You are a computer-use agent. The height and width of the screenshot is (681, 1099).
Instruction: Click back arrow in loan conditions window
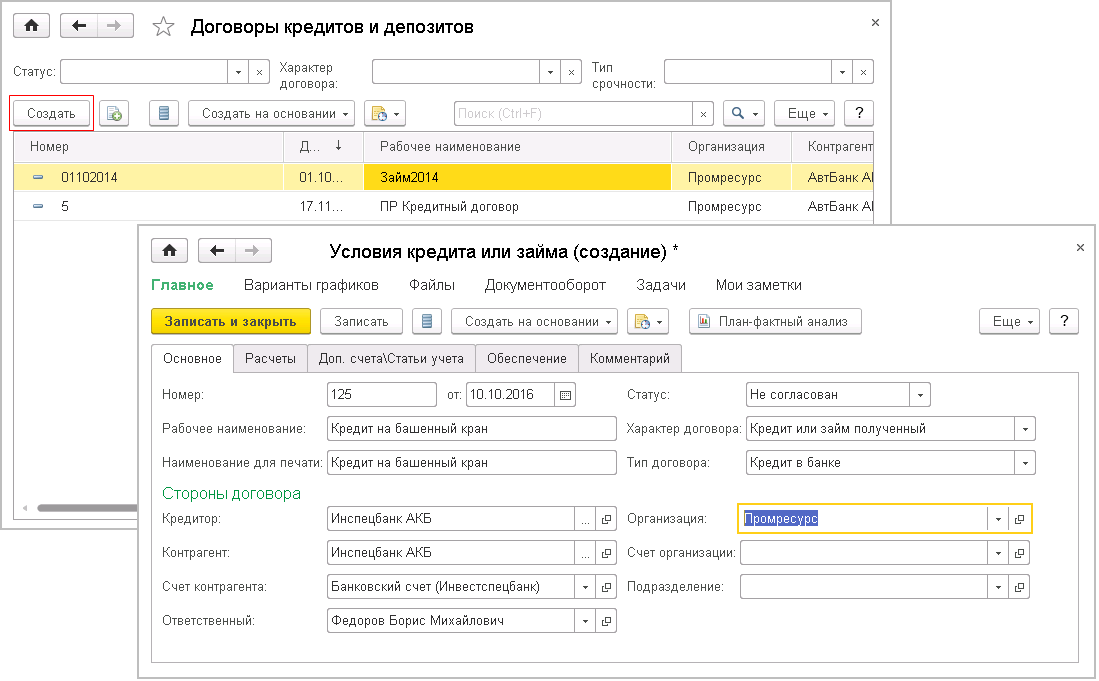click(217, 251)
